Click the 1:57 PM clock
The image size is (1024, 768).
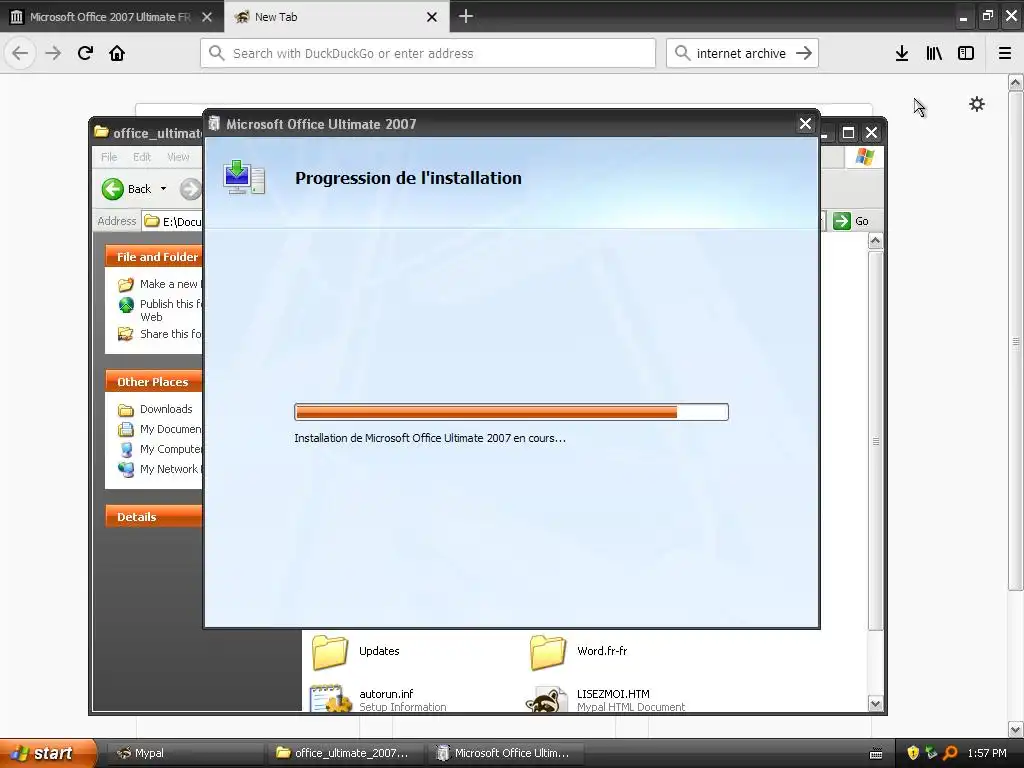(987, 753)
